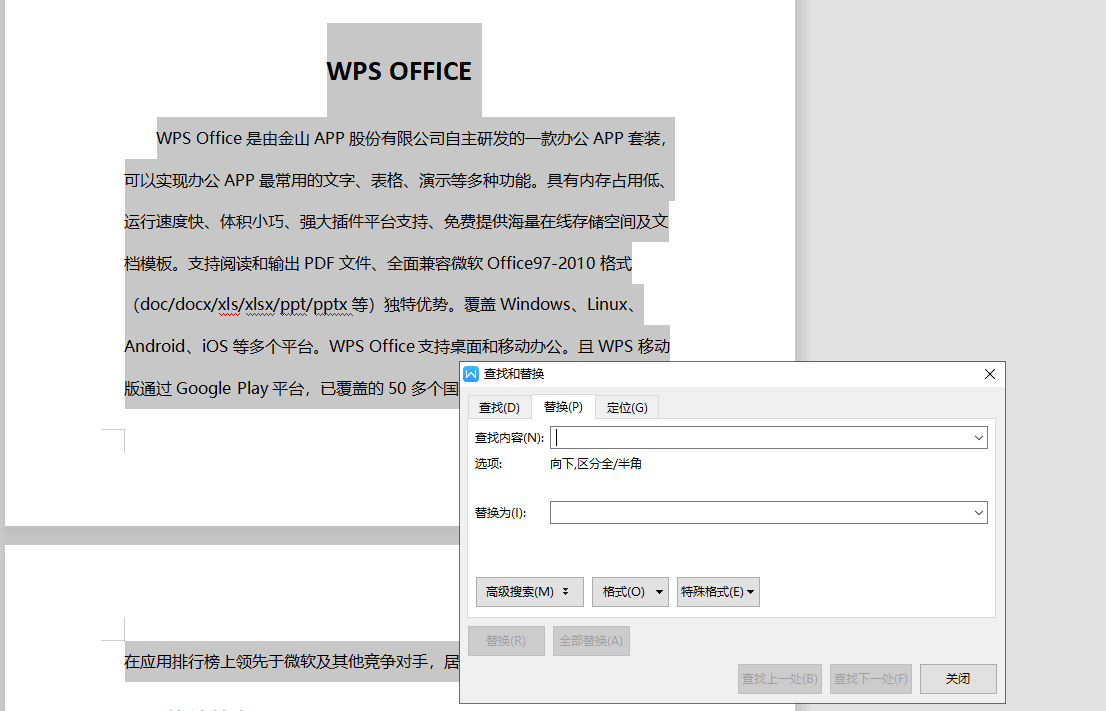This screenshot has height=711, width=1106.
Task: Switch to the 查找(D) tab
Action: tap(499, 407)
